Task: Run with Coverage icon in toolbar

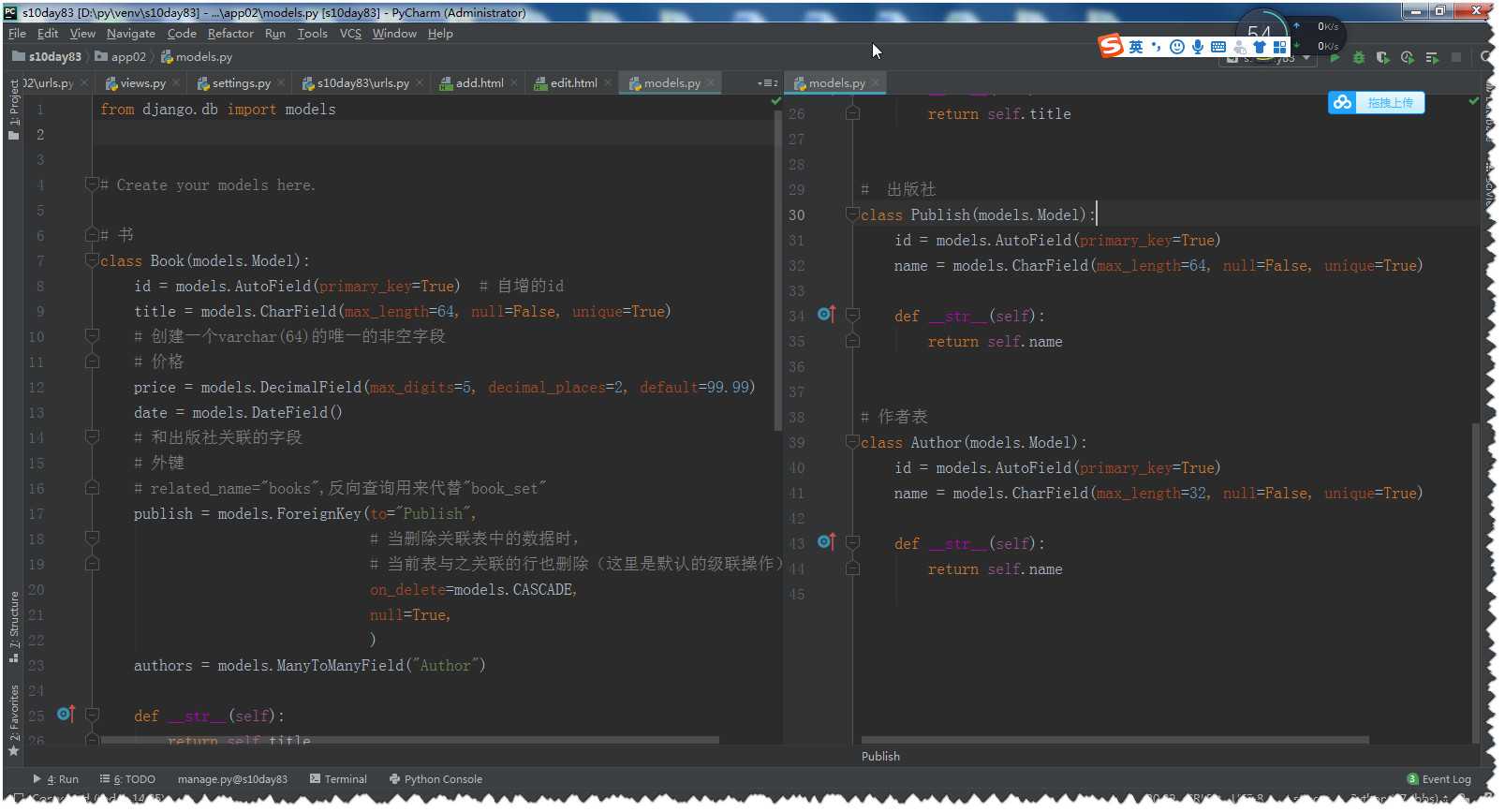Action: 1383,58
